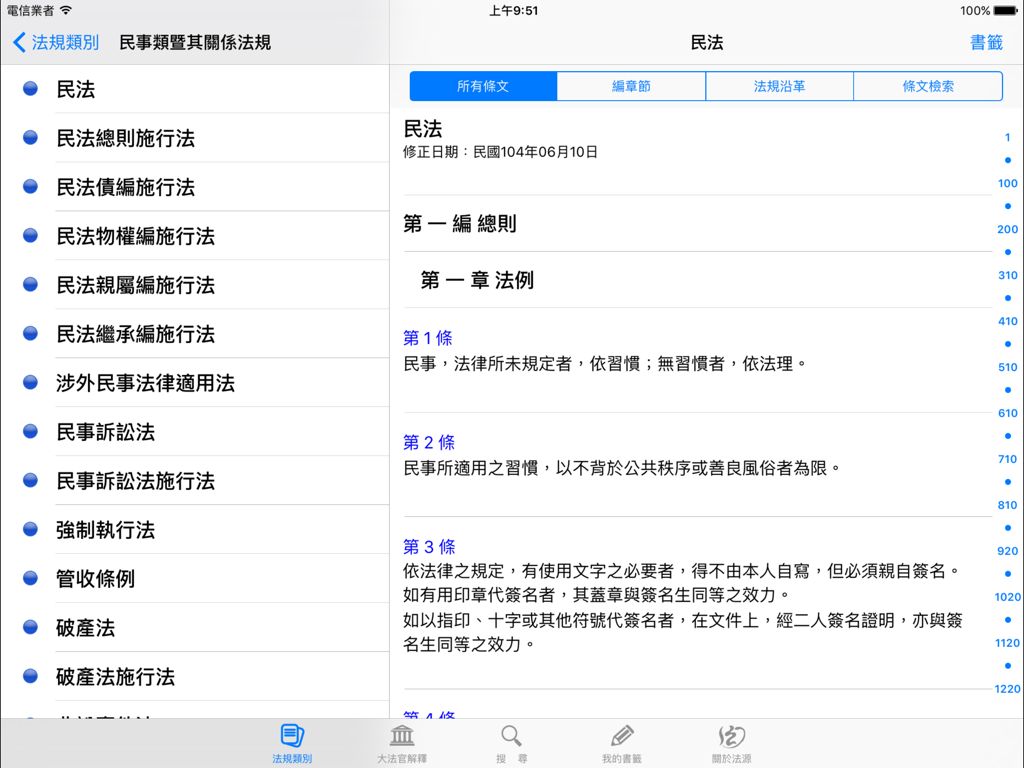Switch to the 條文檢索 segment

coord(927,86)
